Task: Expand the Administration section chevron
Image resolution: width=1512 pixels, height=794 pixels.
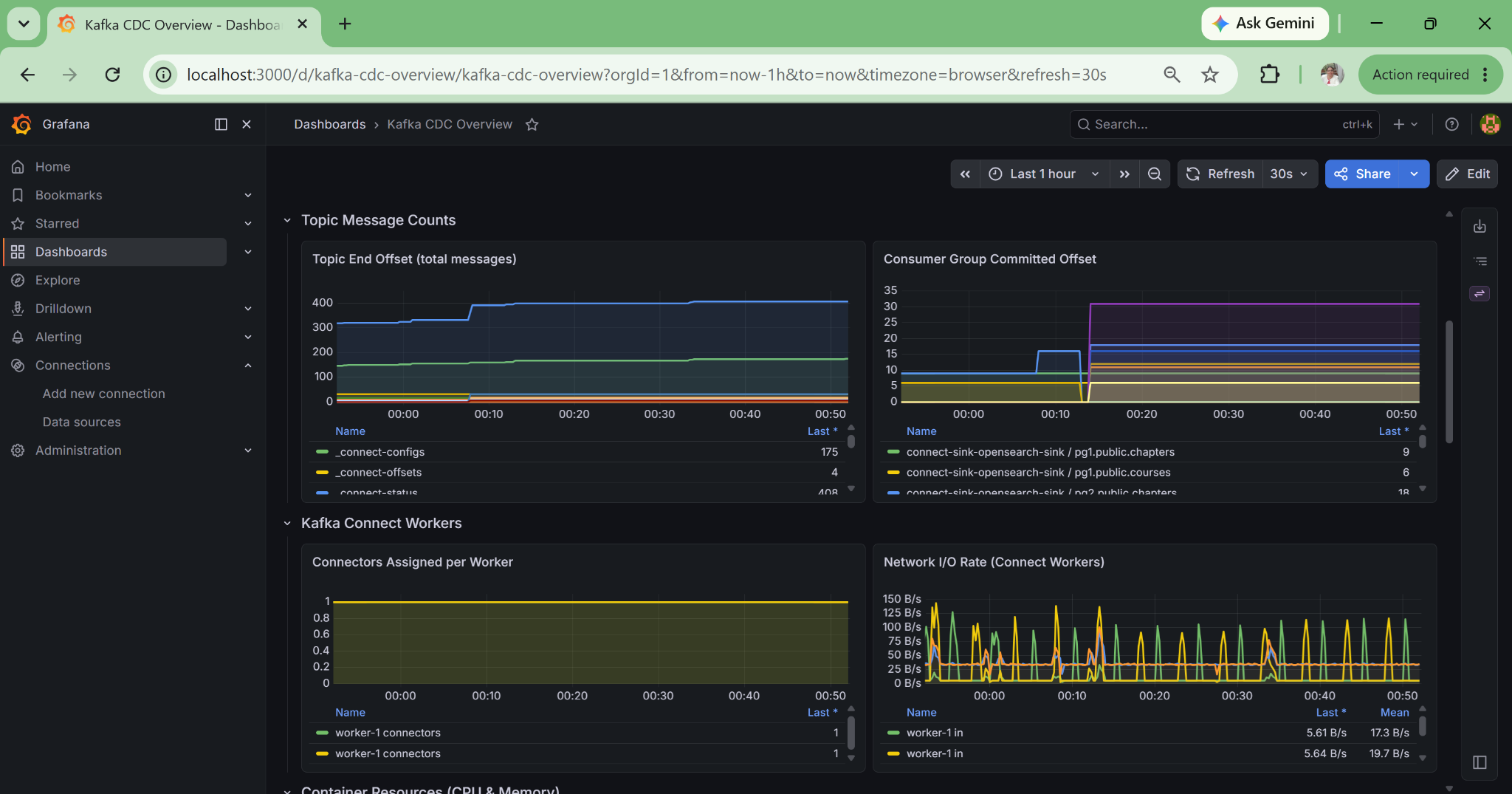Action: coord(248,451)
